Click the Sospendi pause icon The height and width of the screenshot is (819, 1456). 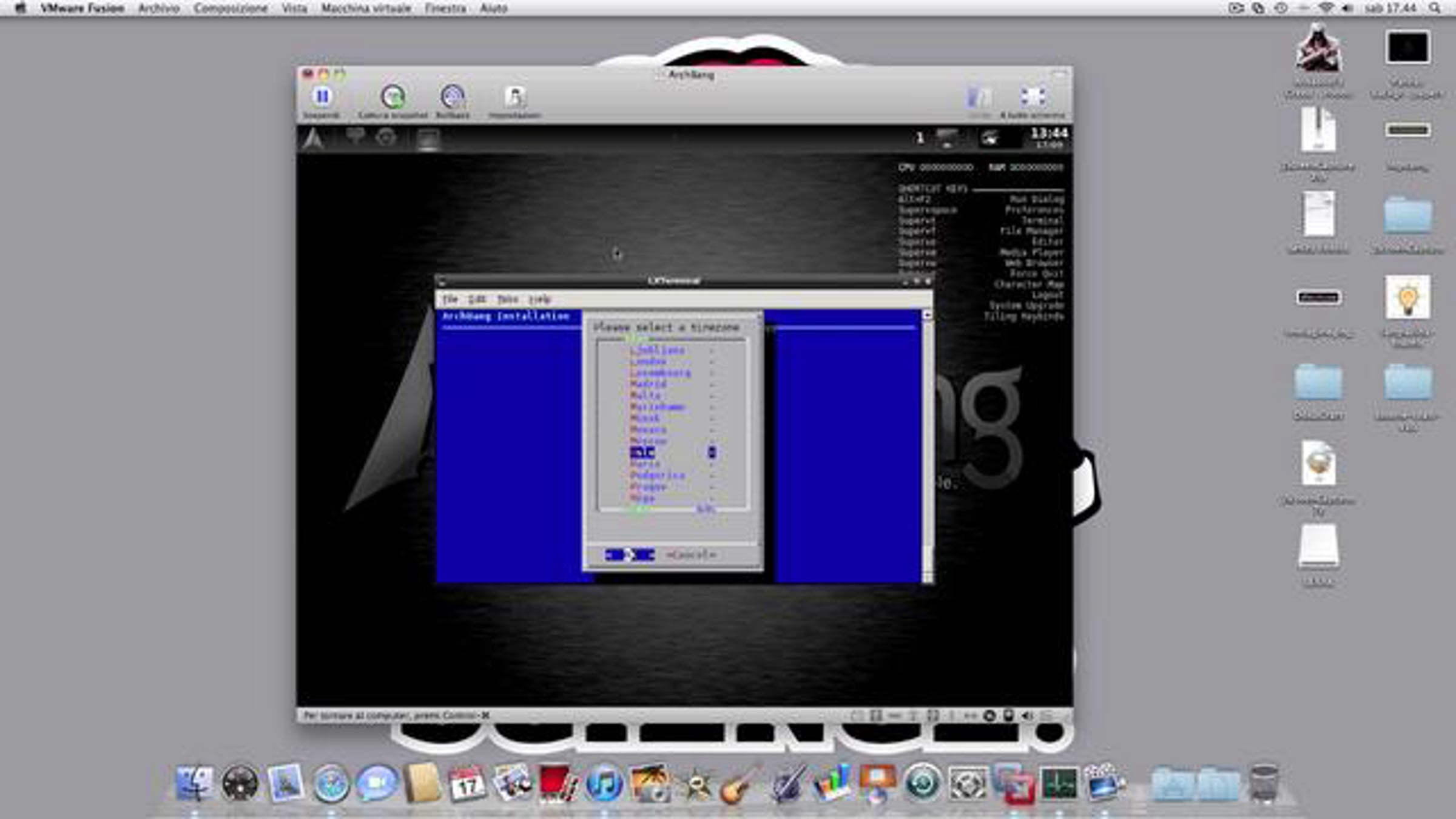(x=322, y=97)
